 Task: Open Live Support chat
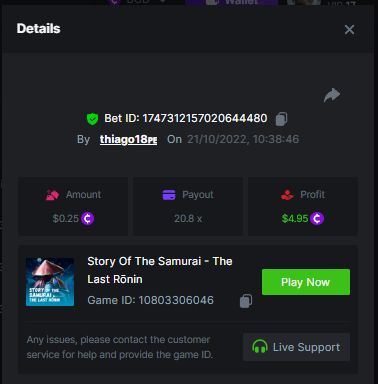click(296, 347)
